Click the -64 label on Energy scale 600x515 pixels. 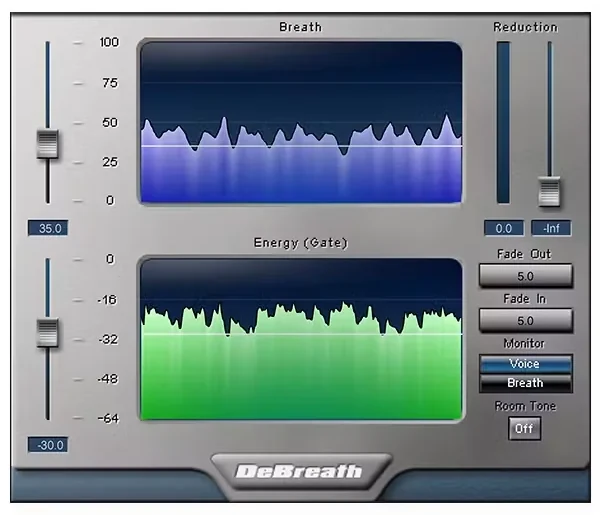(x=108, y=419)
